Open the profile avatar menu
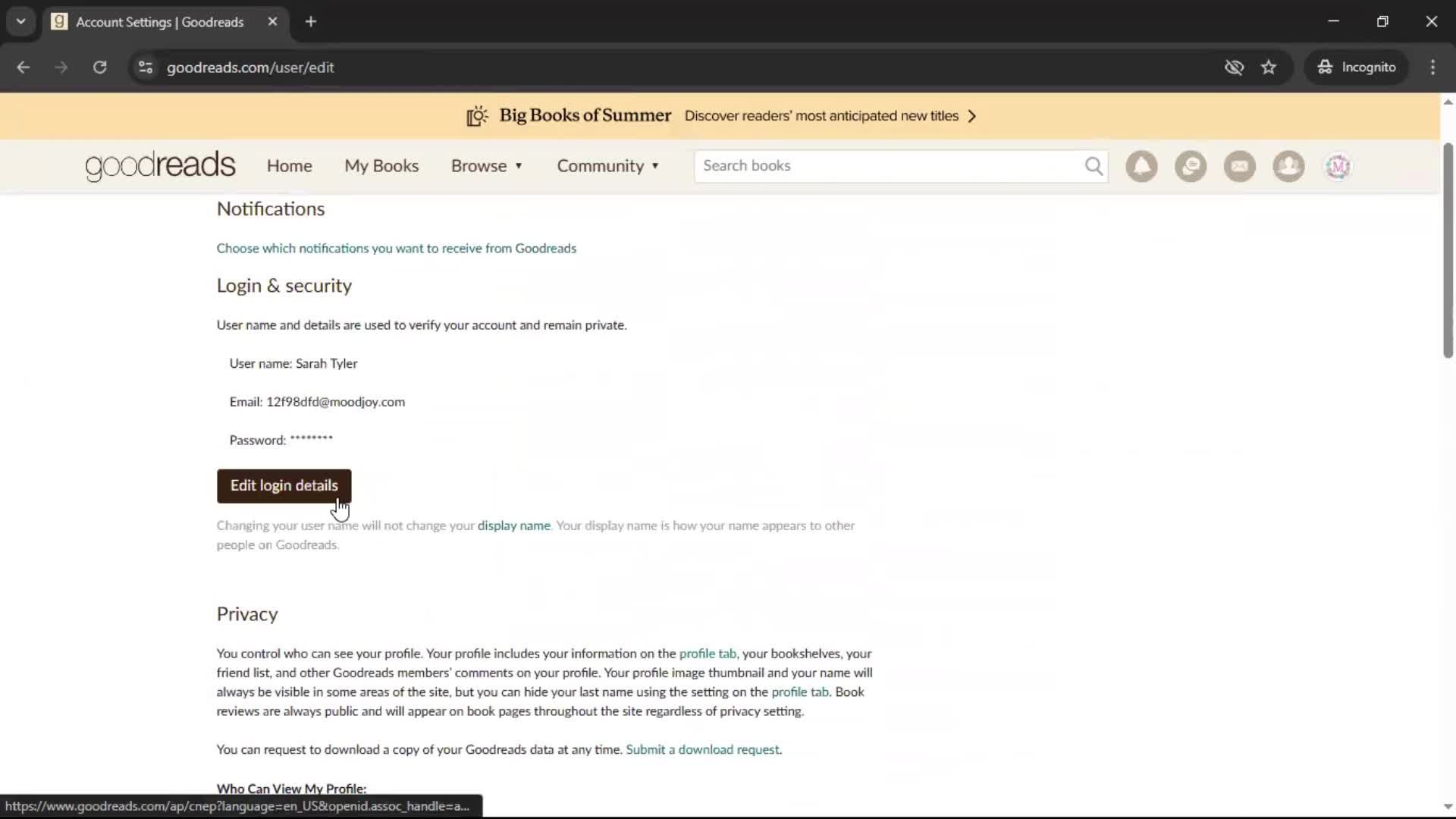This screenshot has height=819, width=1456. pos(1338,166)
